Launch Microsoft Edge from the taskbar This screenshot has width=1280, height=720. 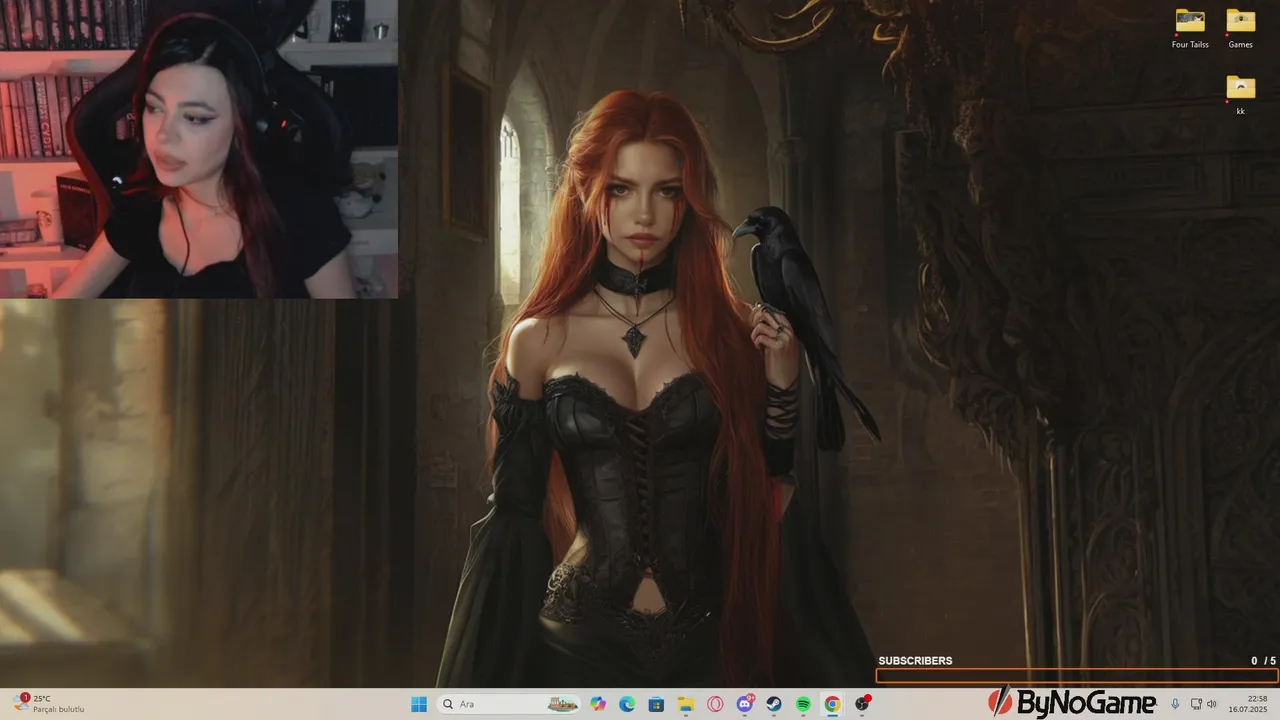pos(627,704)
